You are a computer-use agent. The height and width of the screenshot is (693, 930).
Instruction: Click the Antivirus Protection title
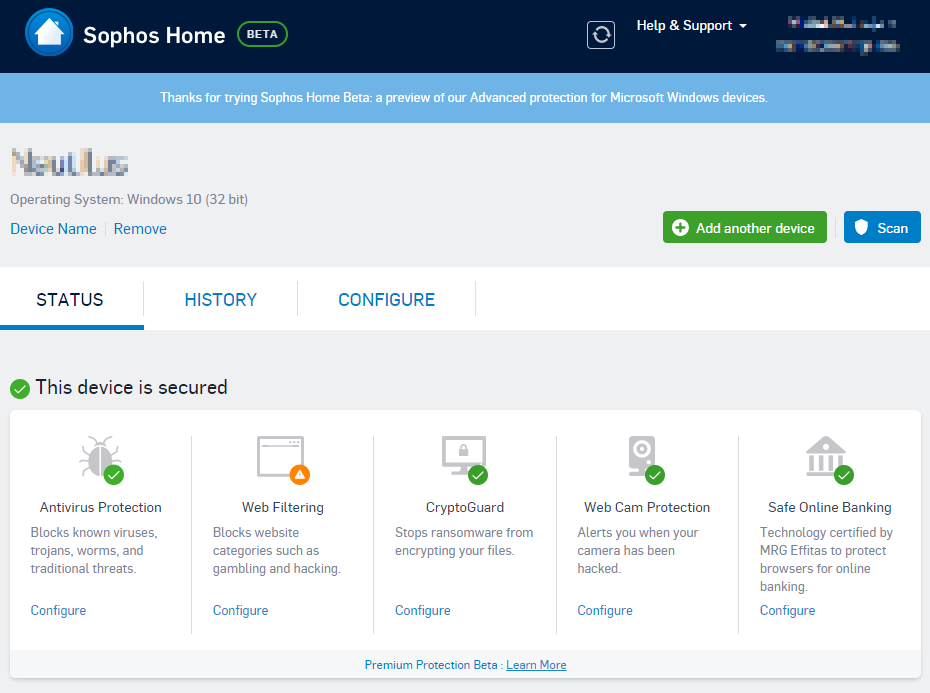[x=101, y=507]
